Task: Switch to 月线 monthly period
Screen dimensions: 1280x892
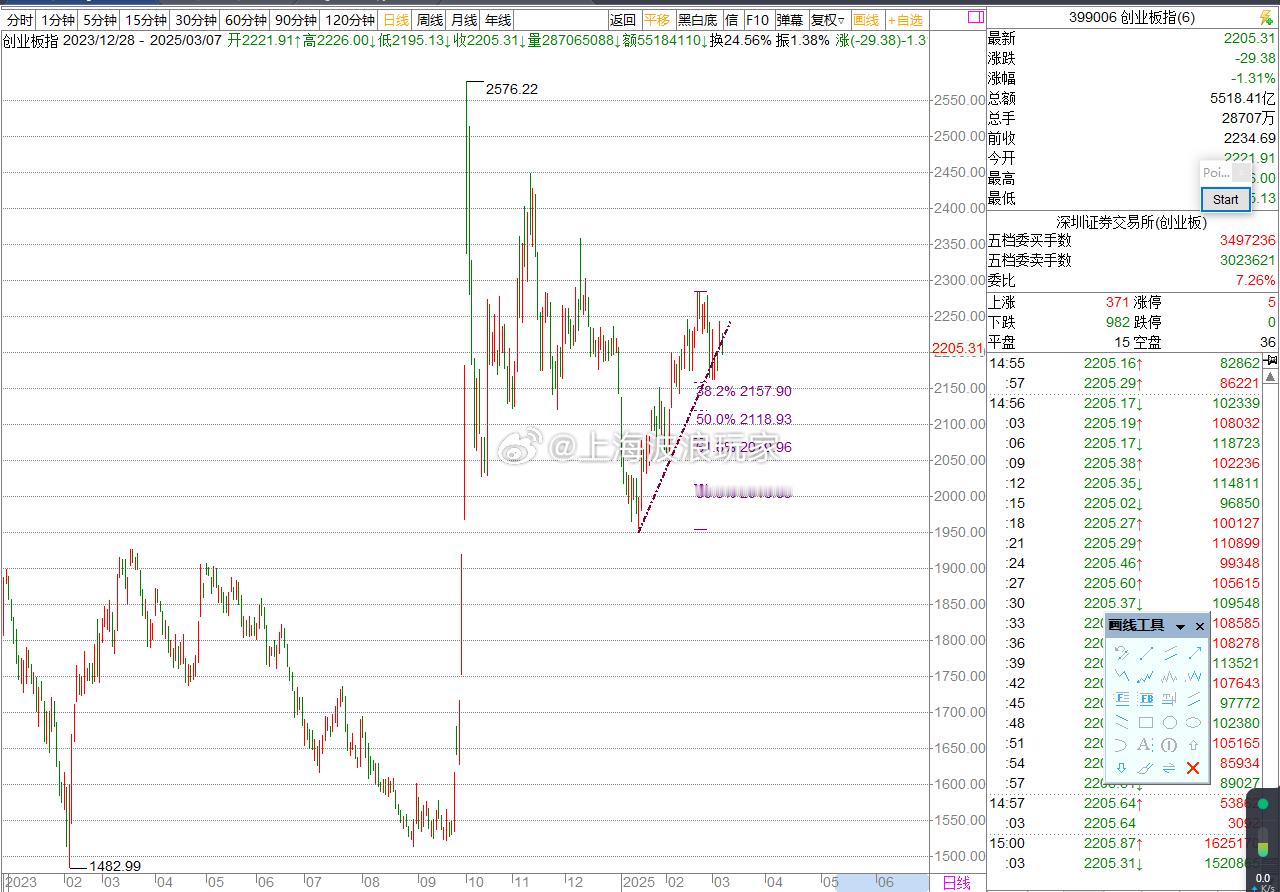Action: pos(464,20)
